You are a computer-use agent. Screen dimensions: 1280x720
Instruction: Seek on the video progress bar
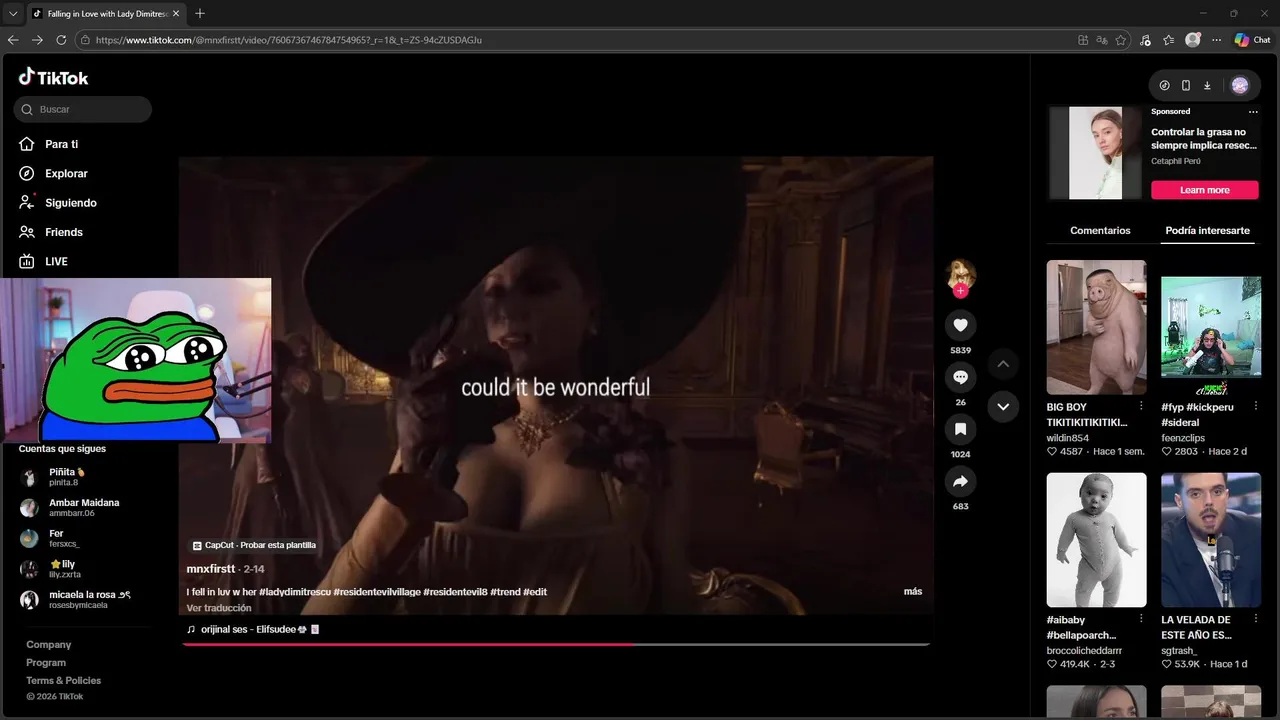click(x=555, y=644)
